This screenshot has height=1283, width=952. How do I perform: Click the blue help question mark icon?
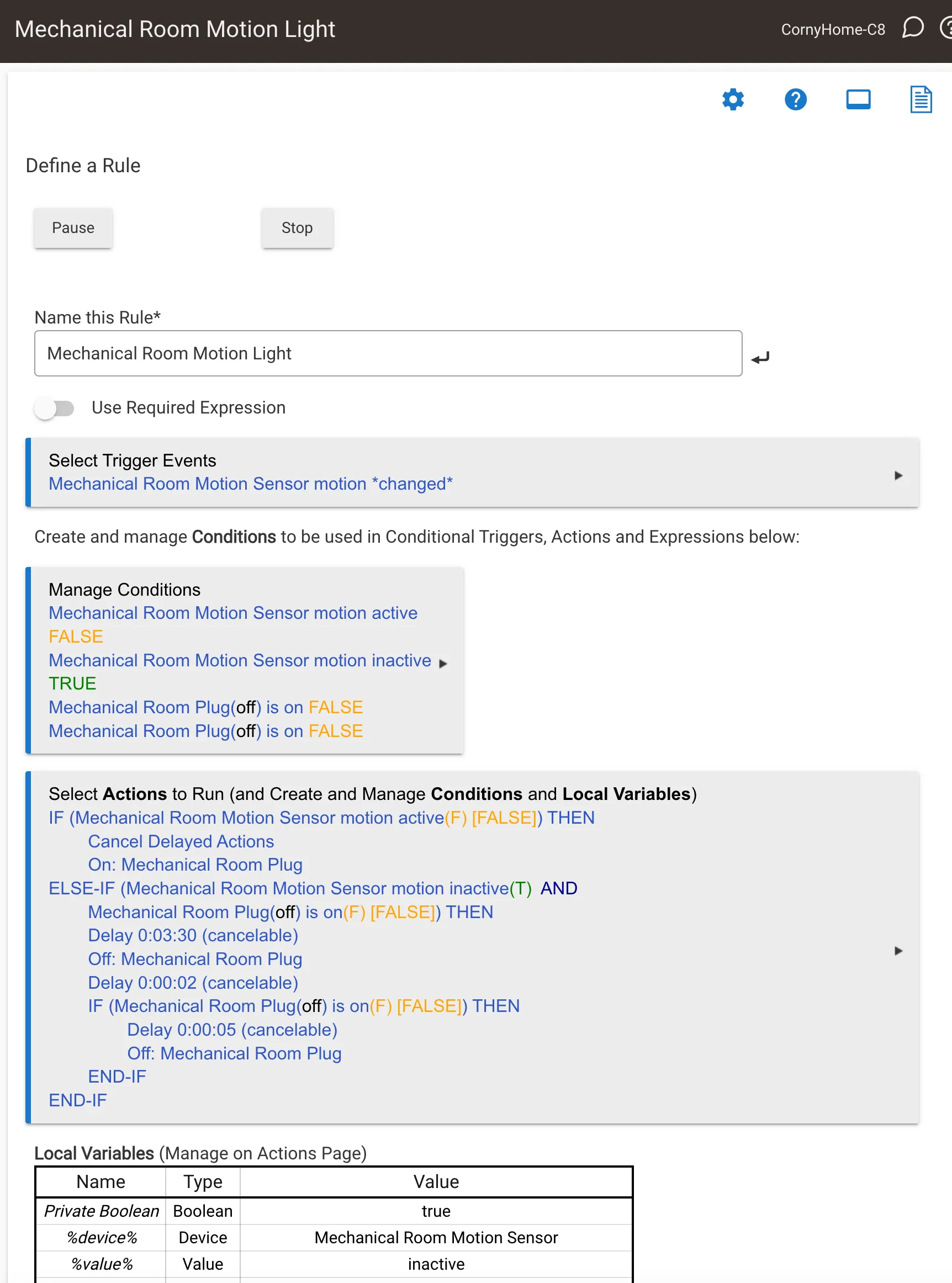(x=795, y=100)
